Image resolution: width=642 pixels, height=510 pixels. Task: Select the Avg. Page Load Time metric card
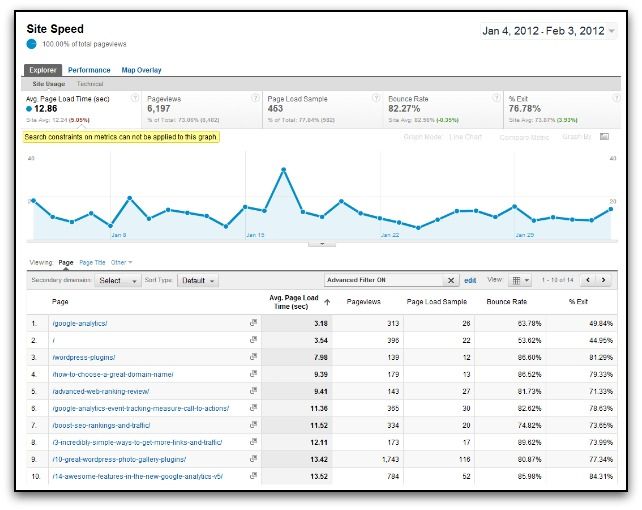pyautogui.click(x=81, y=109)
